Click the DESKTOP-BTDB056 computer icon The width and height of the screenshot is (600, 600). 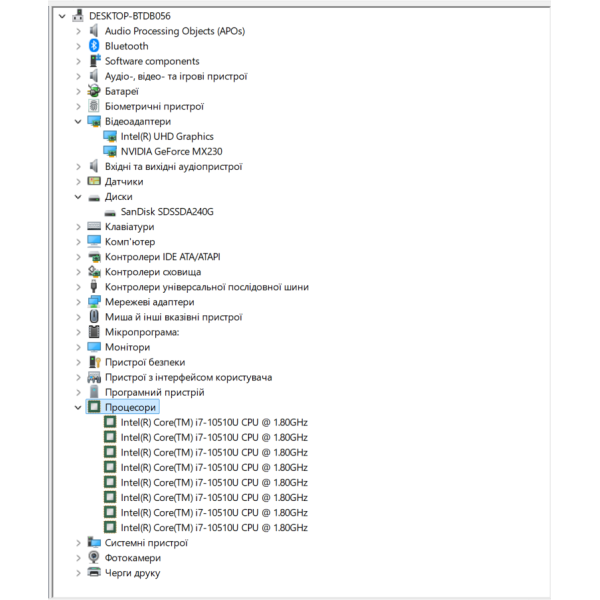[x=78, y=16]
